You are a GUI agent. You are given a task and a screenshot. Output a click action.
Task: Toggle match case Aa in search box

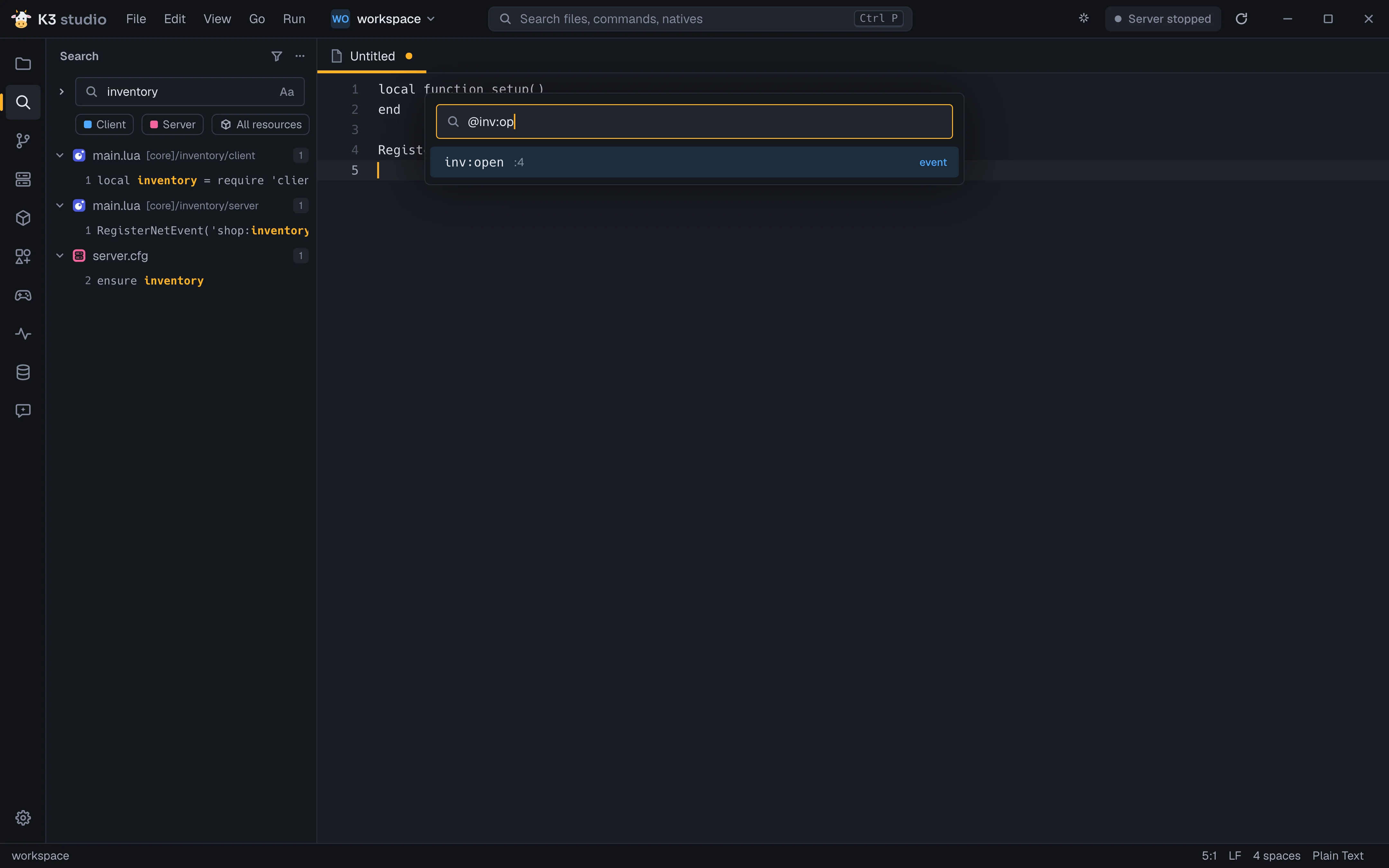tap(287, 92)
